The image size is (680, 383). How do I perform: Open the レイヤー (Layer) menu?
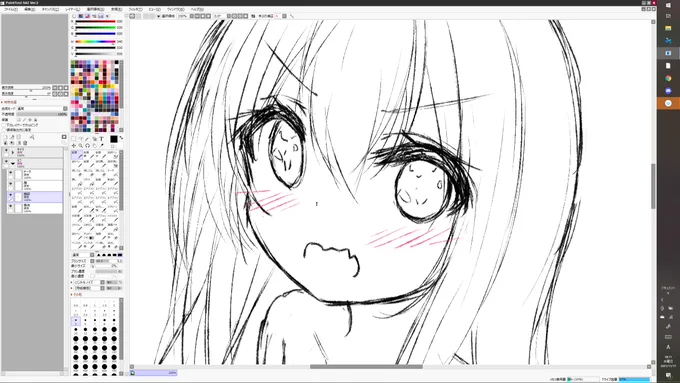(x=72, y=9)
